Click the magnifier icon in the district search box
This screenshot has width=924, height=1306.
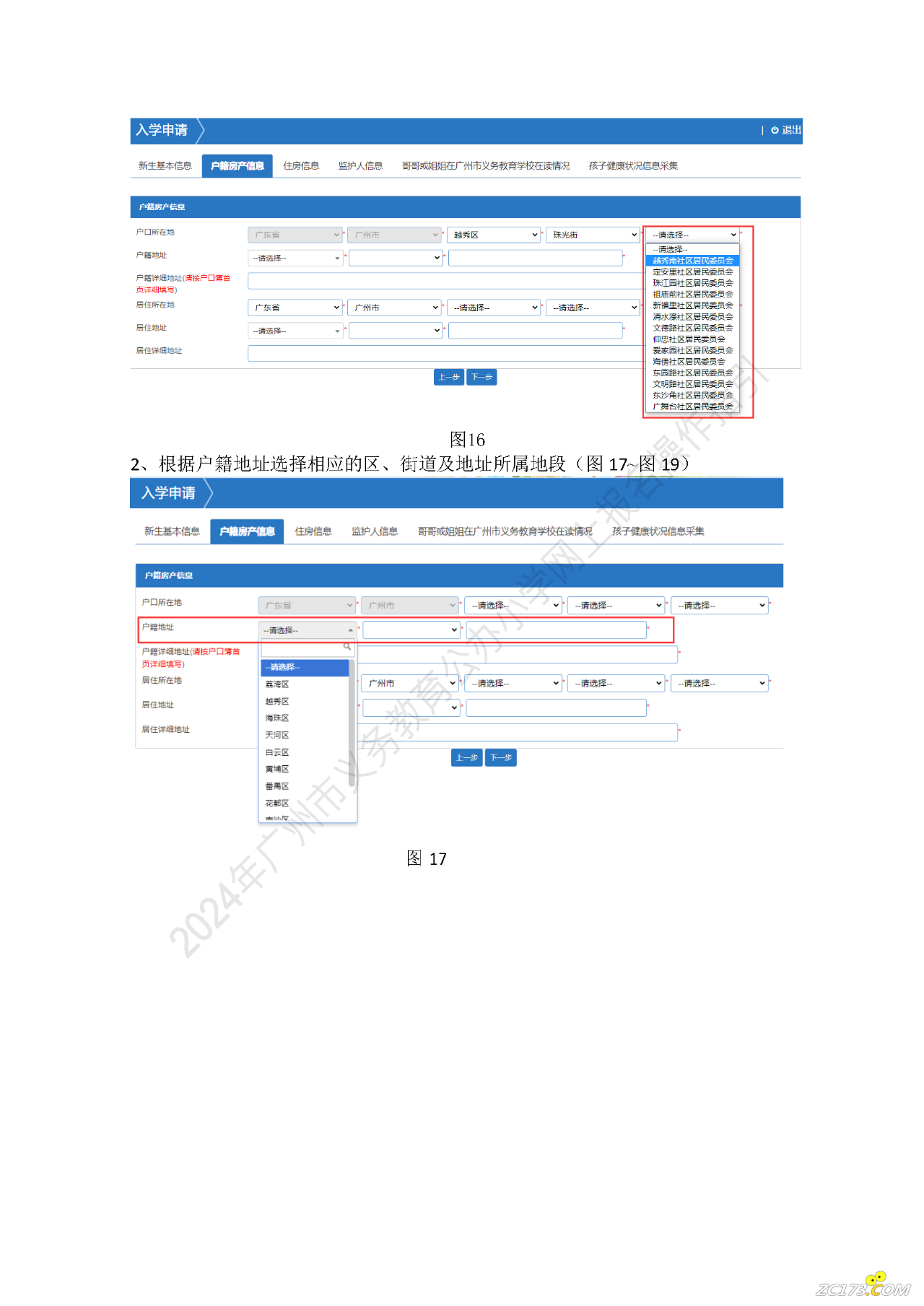(x=347, y=647)
